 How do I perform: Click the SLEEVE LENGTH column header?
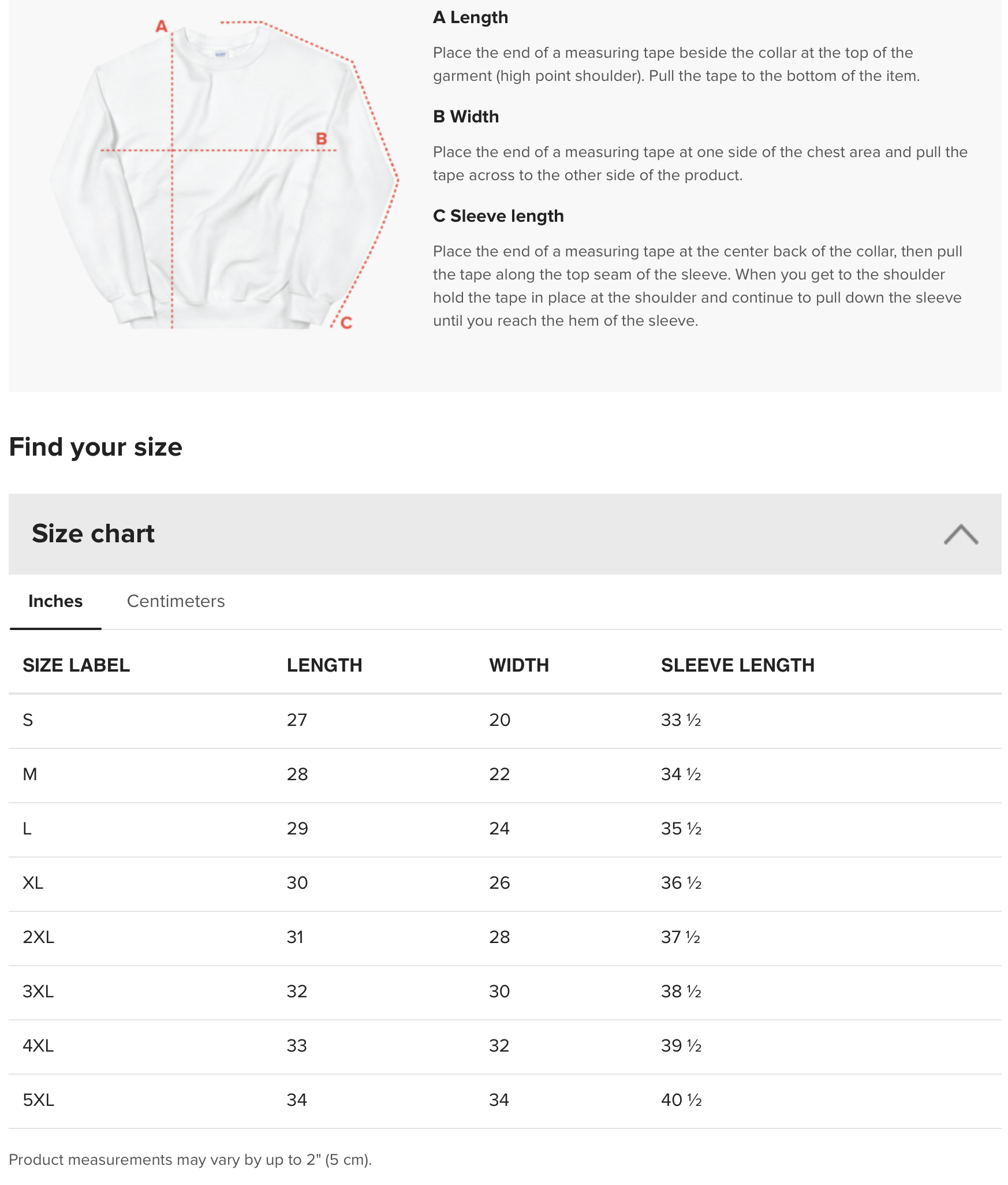[x=738, y=665]
